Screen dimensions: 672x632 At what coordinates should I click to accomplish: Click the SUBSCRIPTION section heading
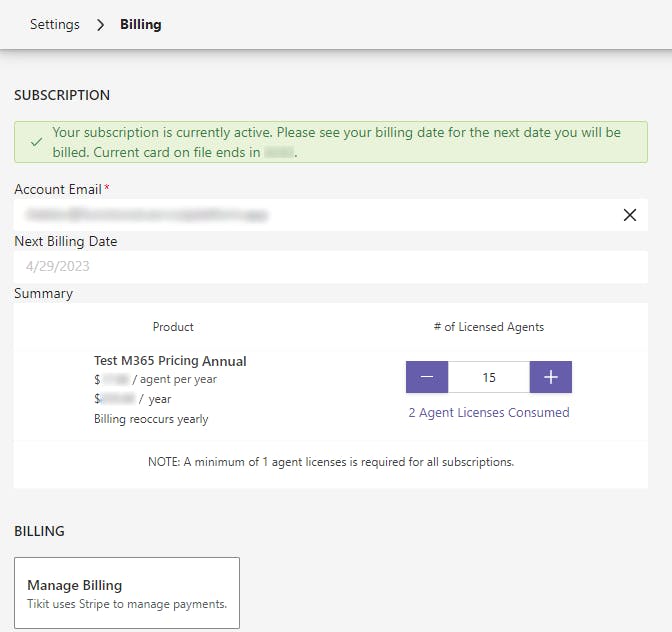click(x=62, y=95)
